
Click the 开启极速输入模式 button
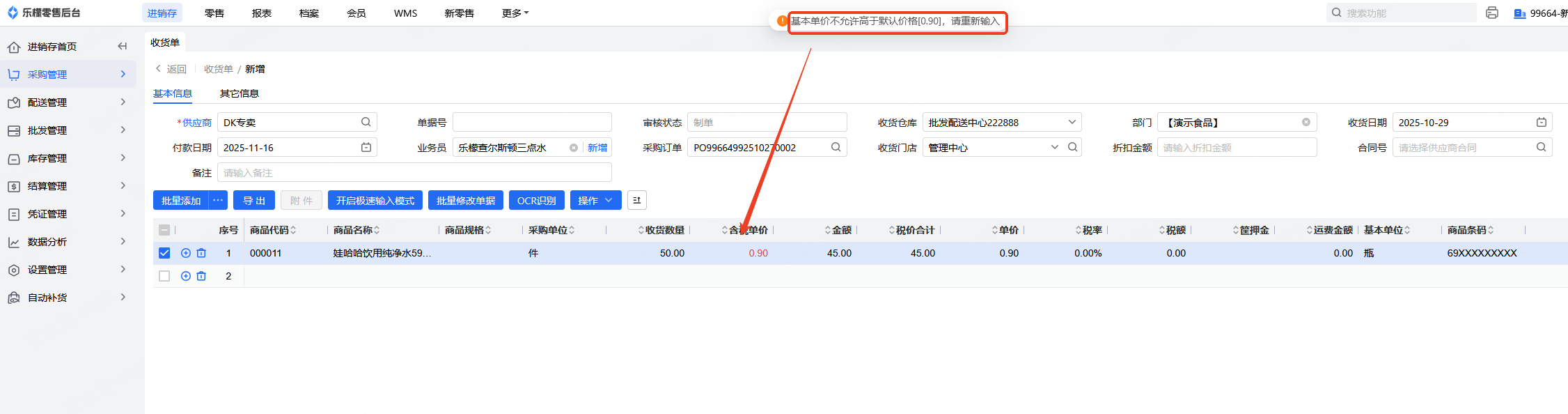click(375, 200)
